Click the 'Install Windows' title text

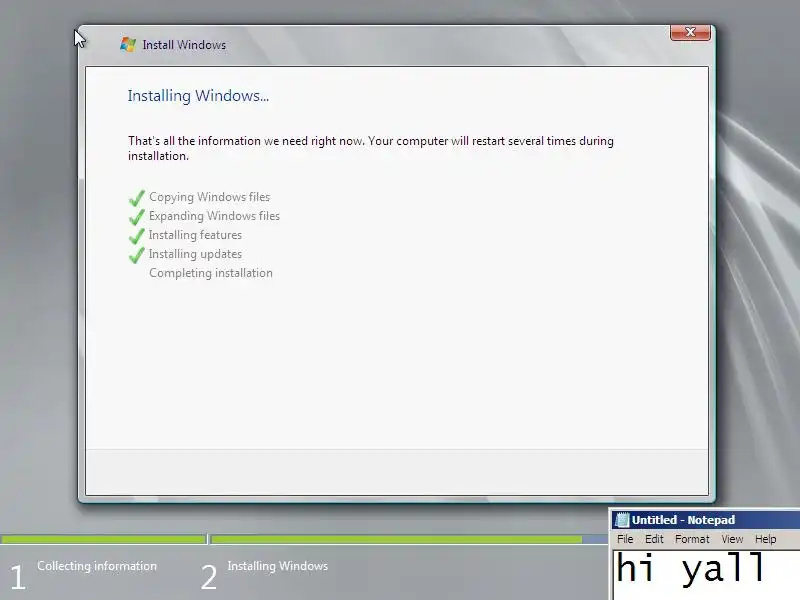click(184, 45)
